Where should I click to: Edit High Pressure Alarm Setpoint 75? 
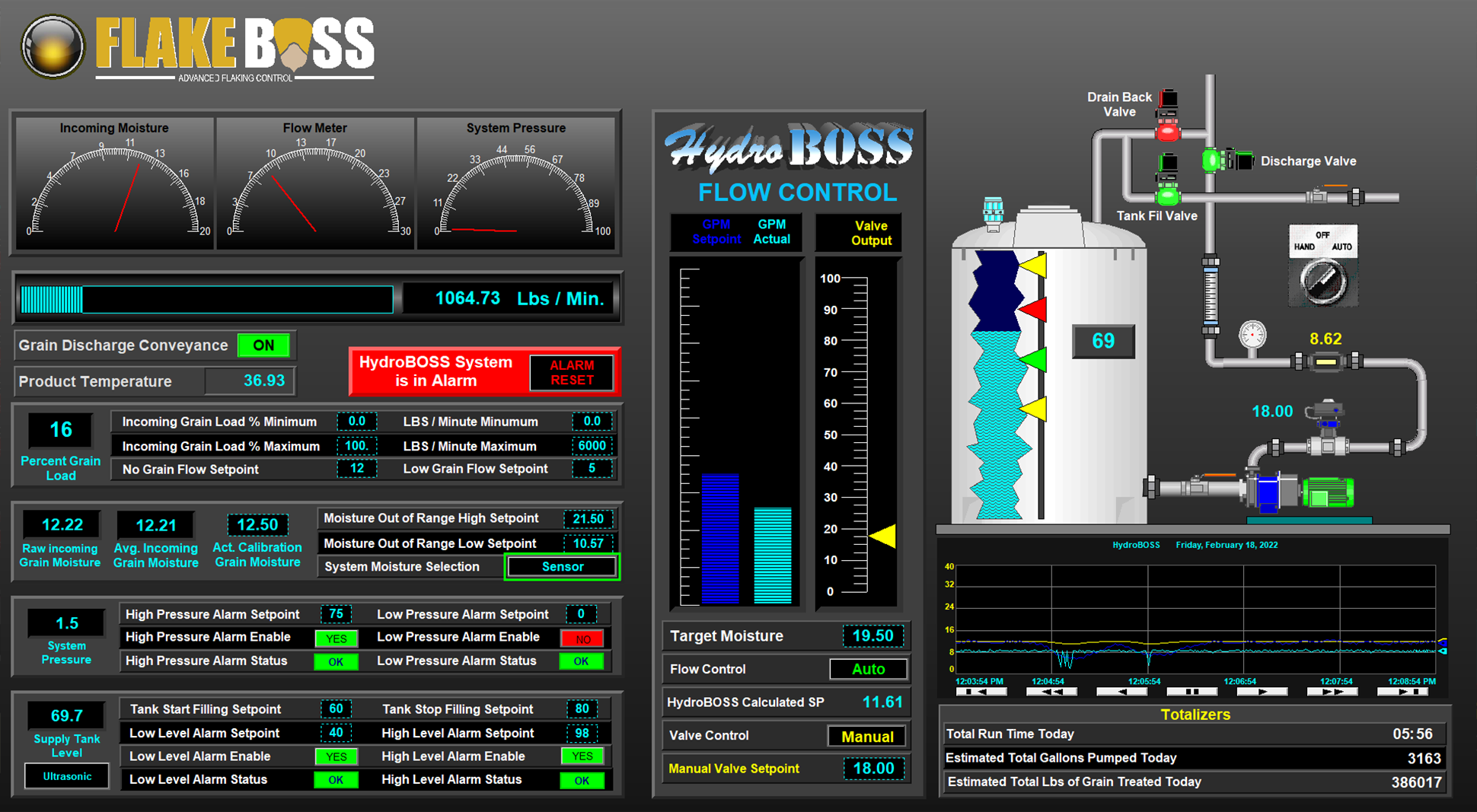(x=336, y=614)
